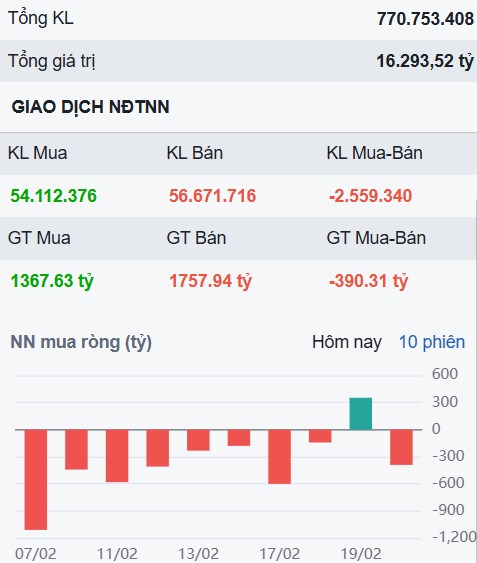
Task: Click the Tổng KL label
Action: pyautogui.click(x=41, y=18)
